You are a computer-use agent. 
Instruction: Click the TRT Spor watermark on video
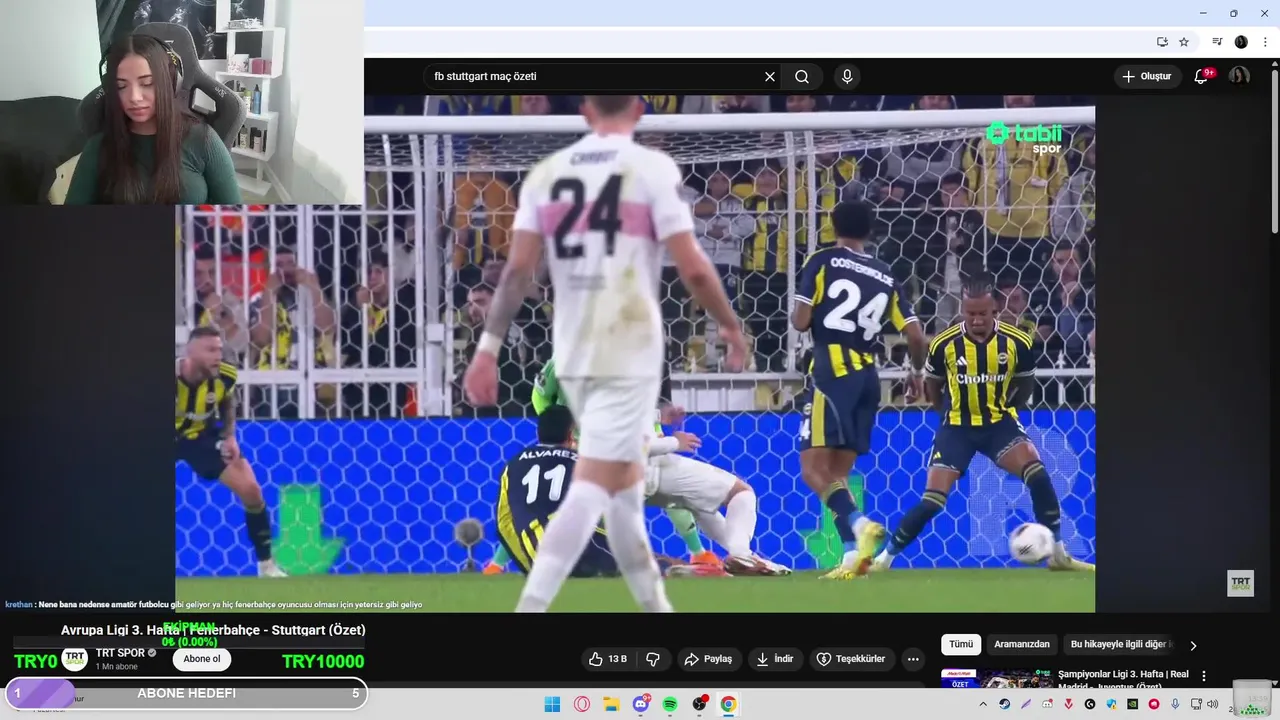point(1240,583)
